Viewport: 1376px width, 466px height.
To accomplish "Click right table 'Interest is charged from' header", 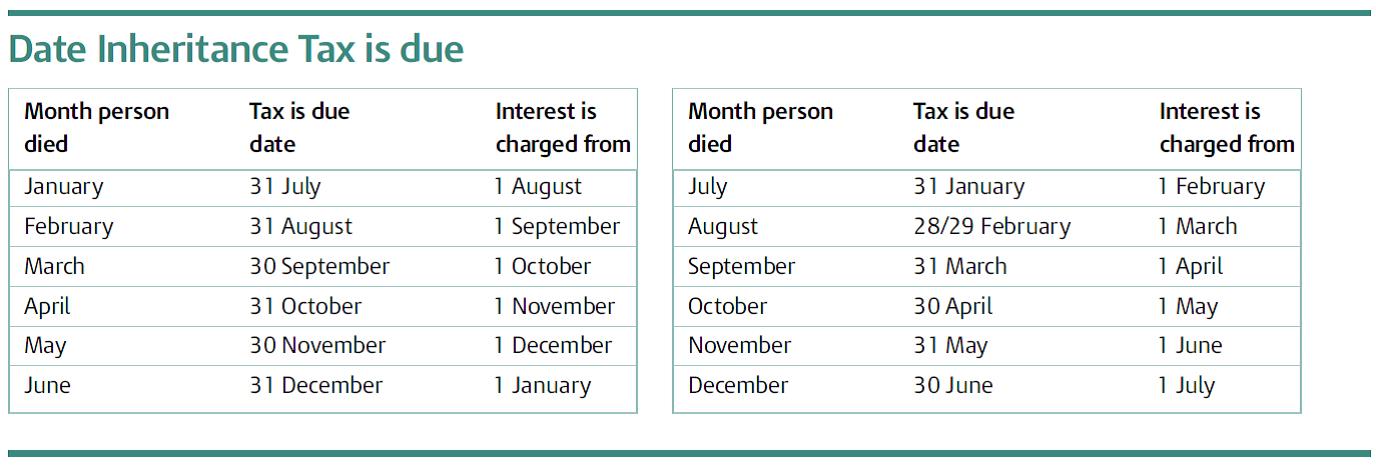I will (1227, 128).
